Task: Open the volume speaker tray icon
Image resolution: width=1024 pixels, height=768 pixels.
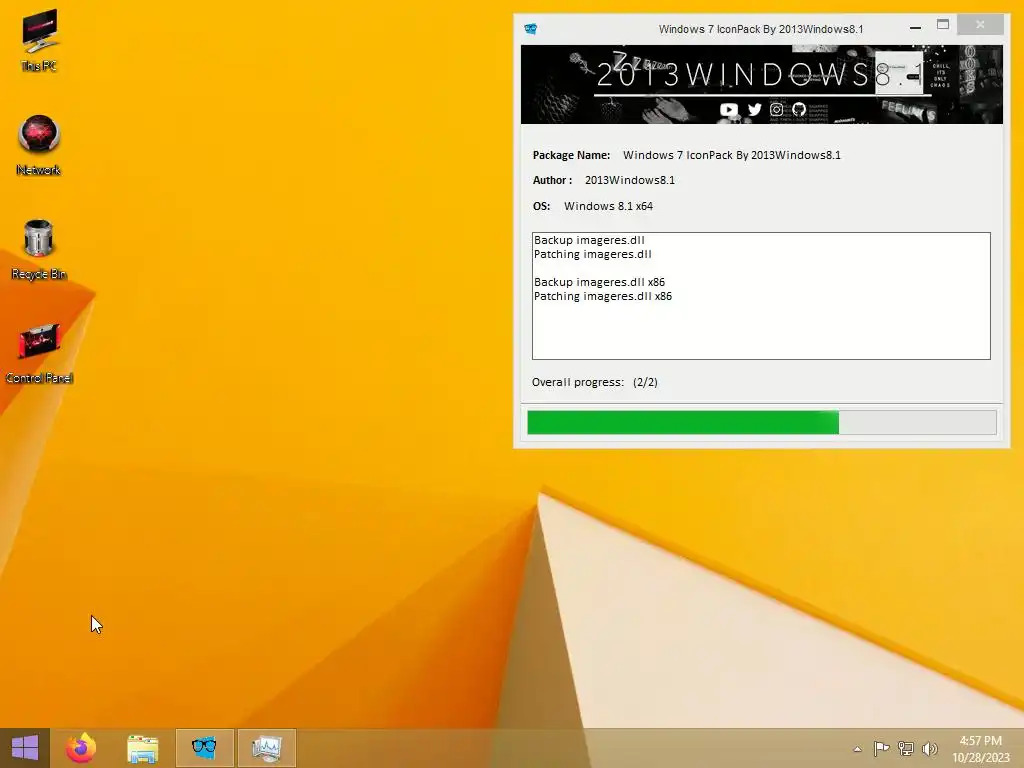Action: coord(929,748)
